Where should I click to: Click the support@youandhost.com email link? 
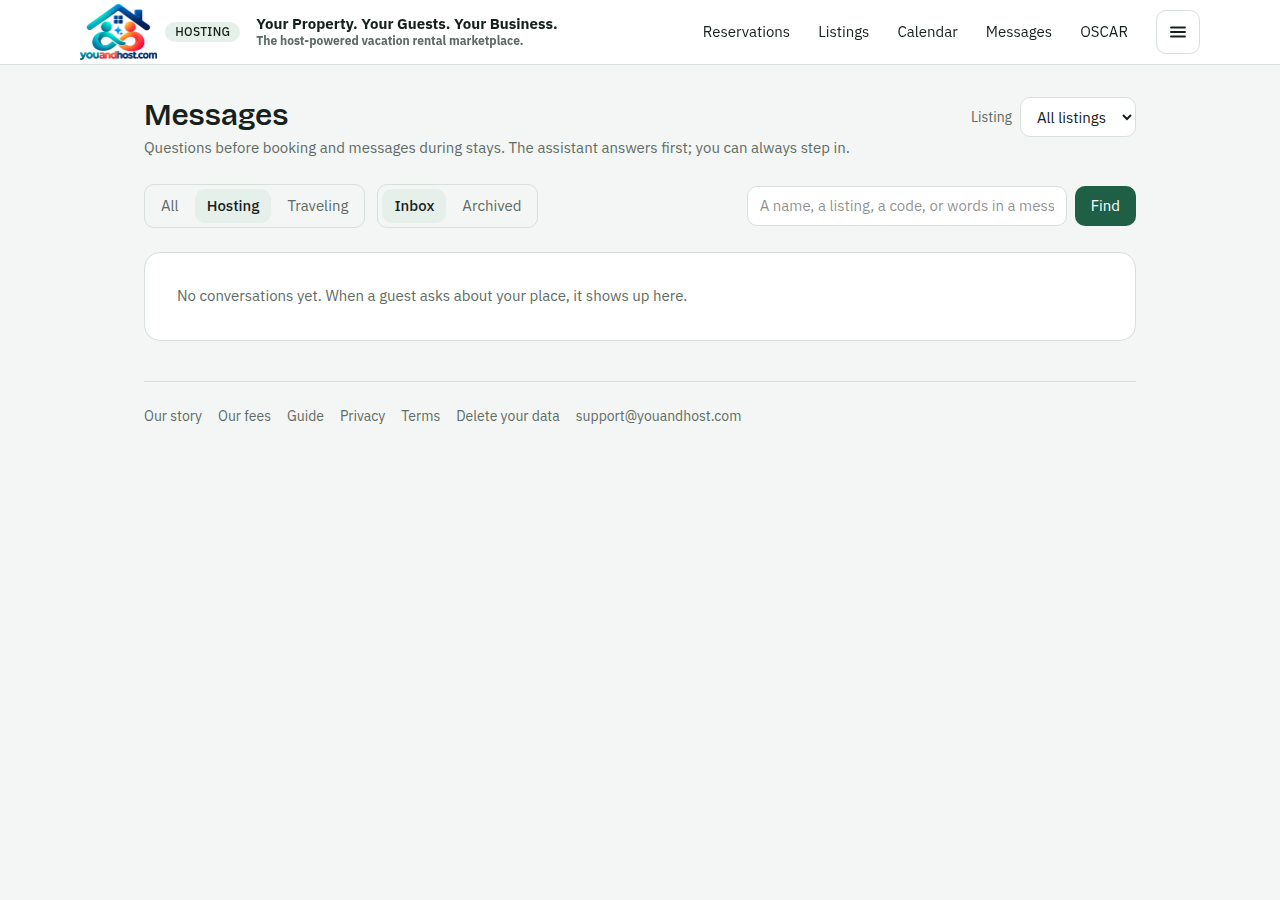pos(658,416)
